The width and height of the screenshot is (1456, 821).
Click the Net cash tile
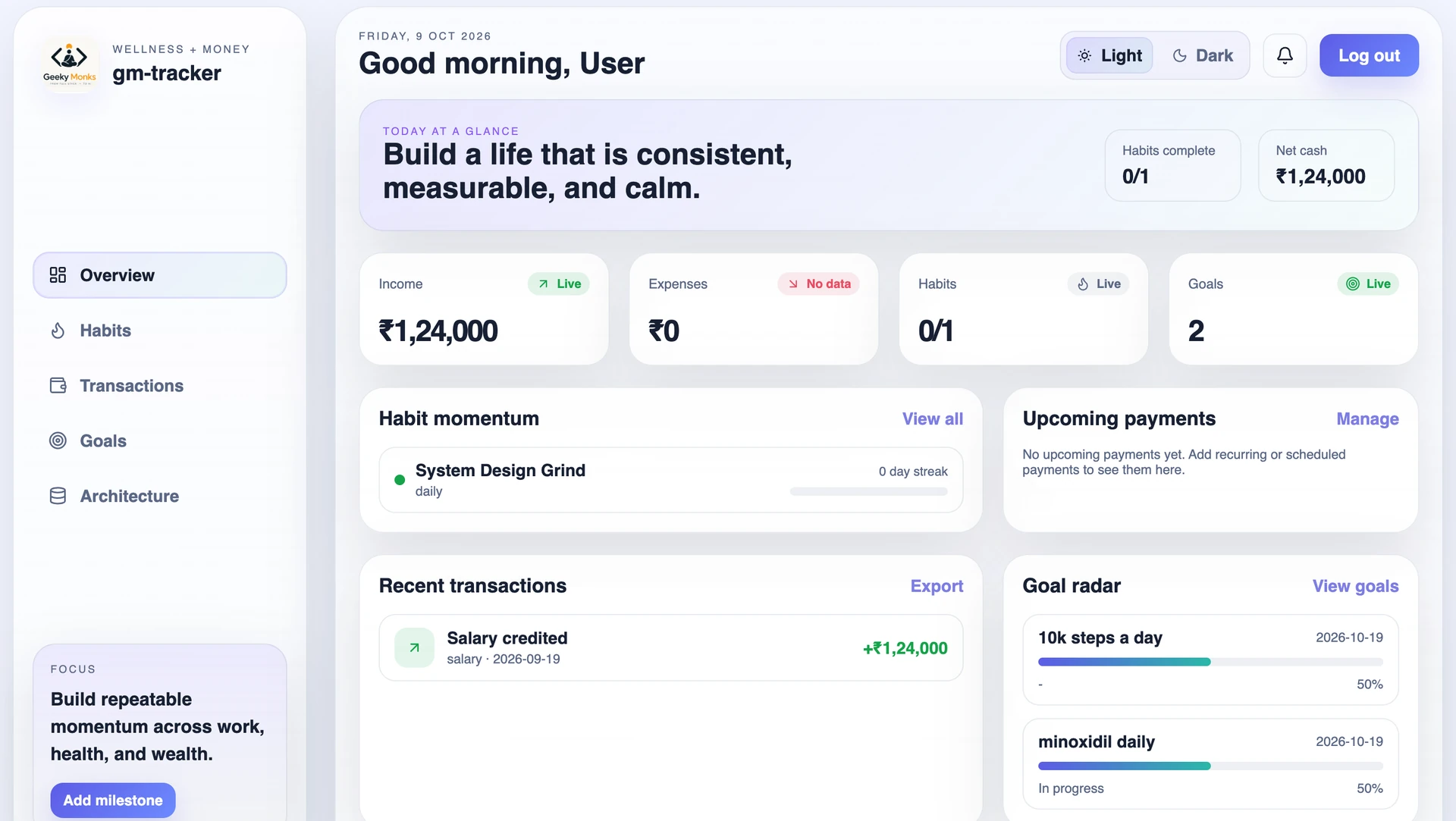click(x=1326, y=165)
